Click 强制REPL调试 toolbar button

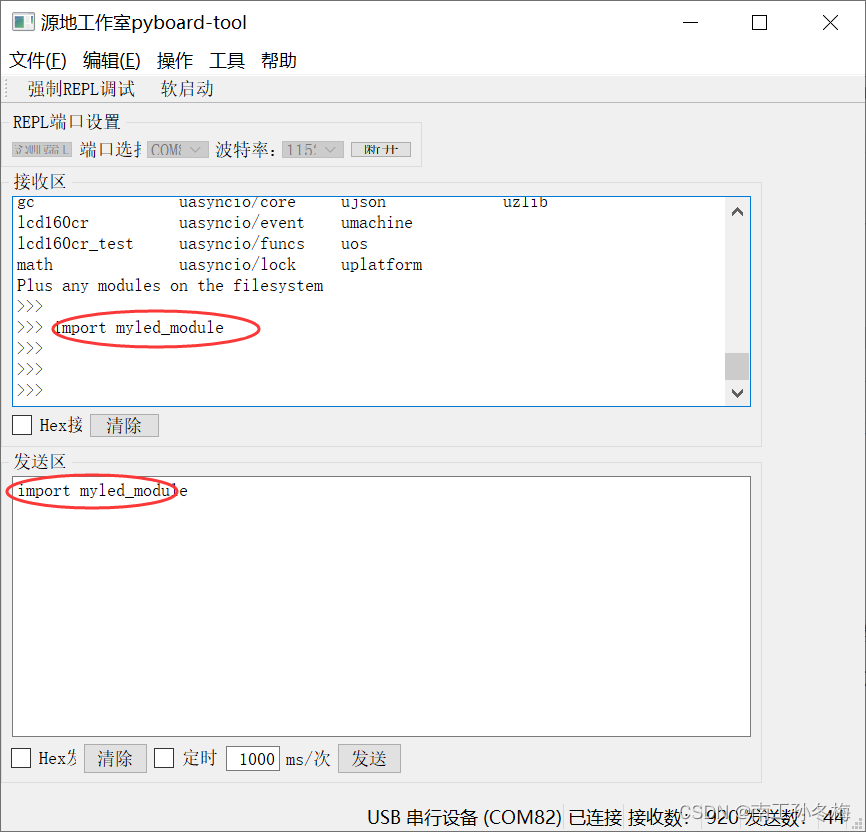pyautogui.click(x=81, y=88)
